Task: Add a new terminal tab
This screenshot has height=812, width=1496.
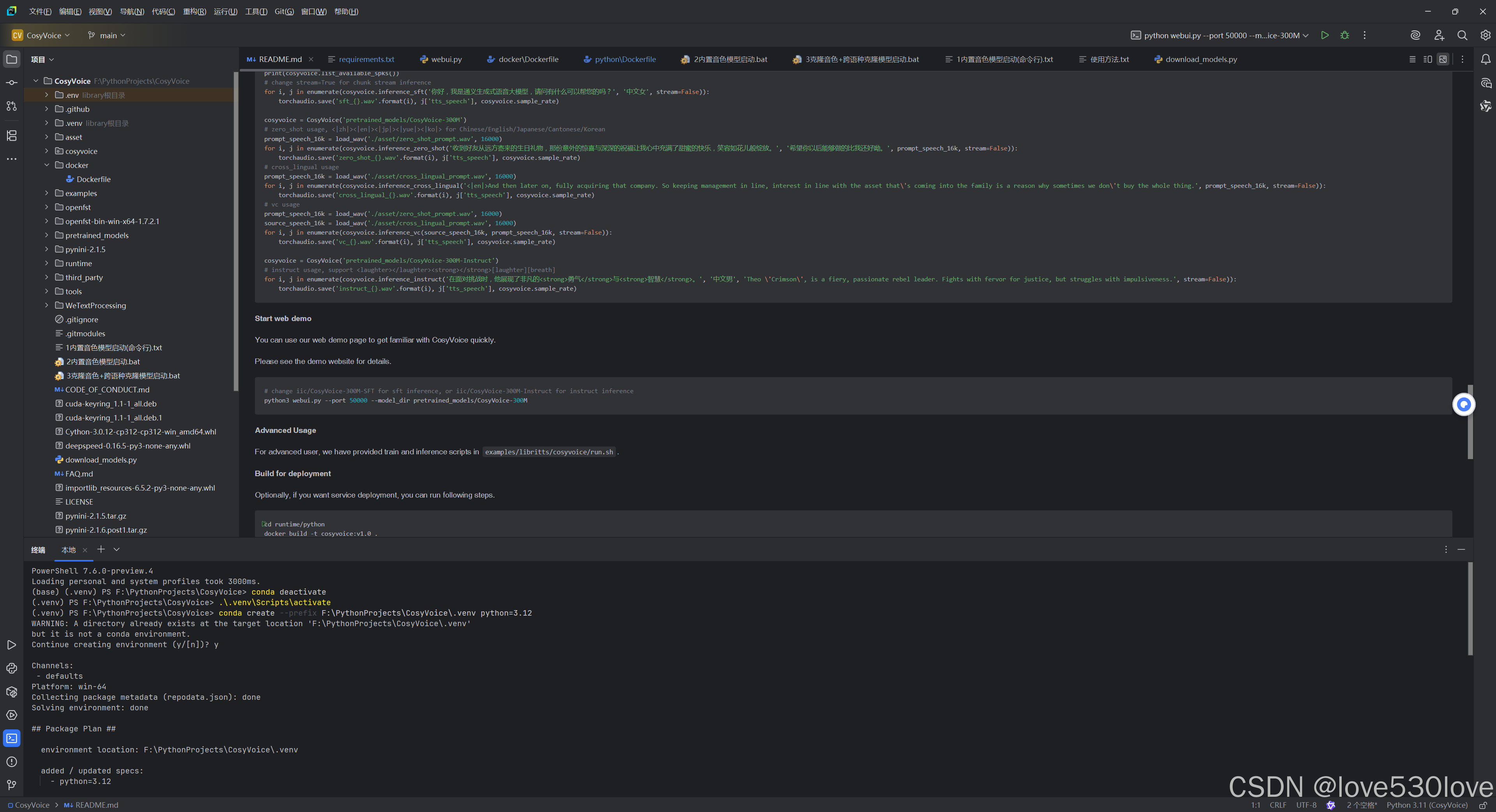Action: [x=101, y=549]
